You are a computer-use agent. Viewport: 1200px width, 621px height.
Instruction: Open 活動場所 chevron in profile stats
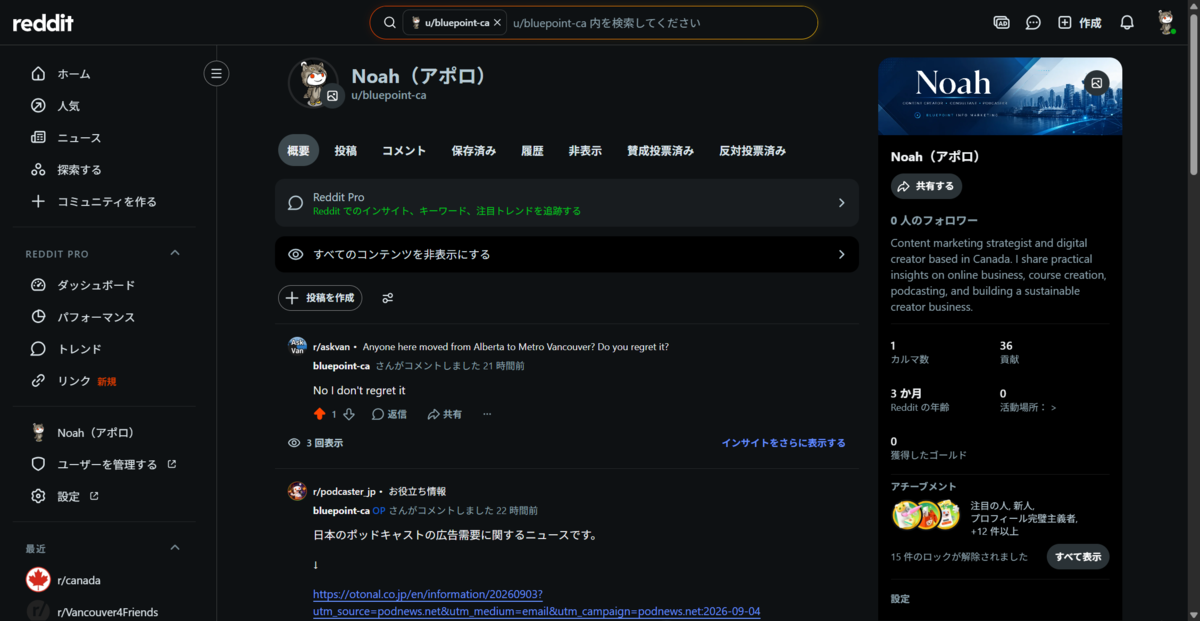pos(1052,407)
